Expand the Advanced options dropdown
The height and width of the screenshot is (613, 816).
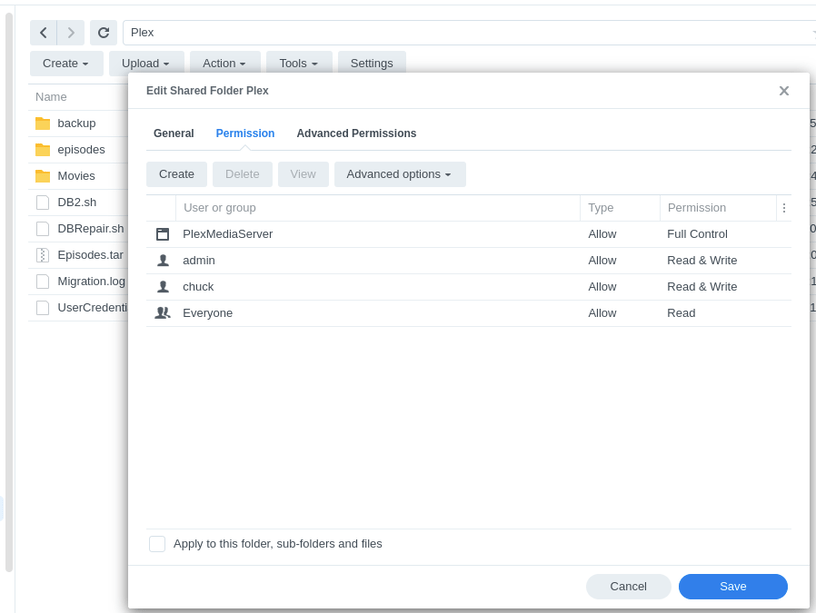pyautogui.click(x=400, y=174)
